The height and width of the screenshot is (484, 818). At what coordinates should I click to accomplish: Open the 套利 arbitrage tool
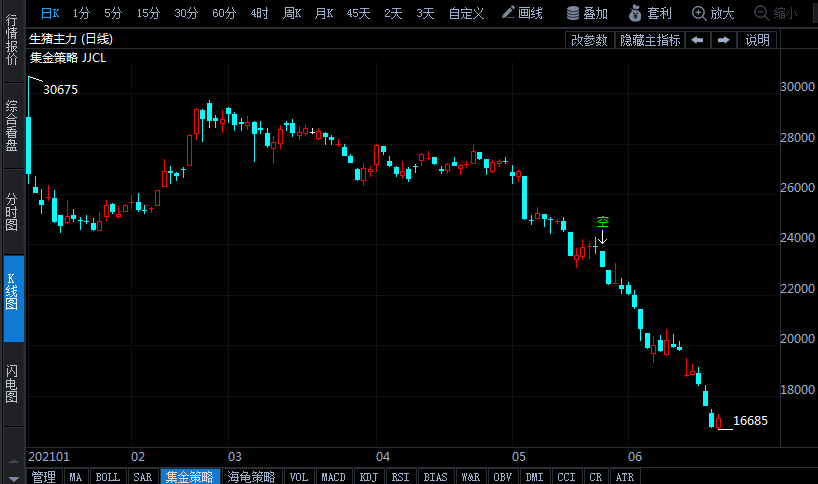650,14
